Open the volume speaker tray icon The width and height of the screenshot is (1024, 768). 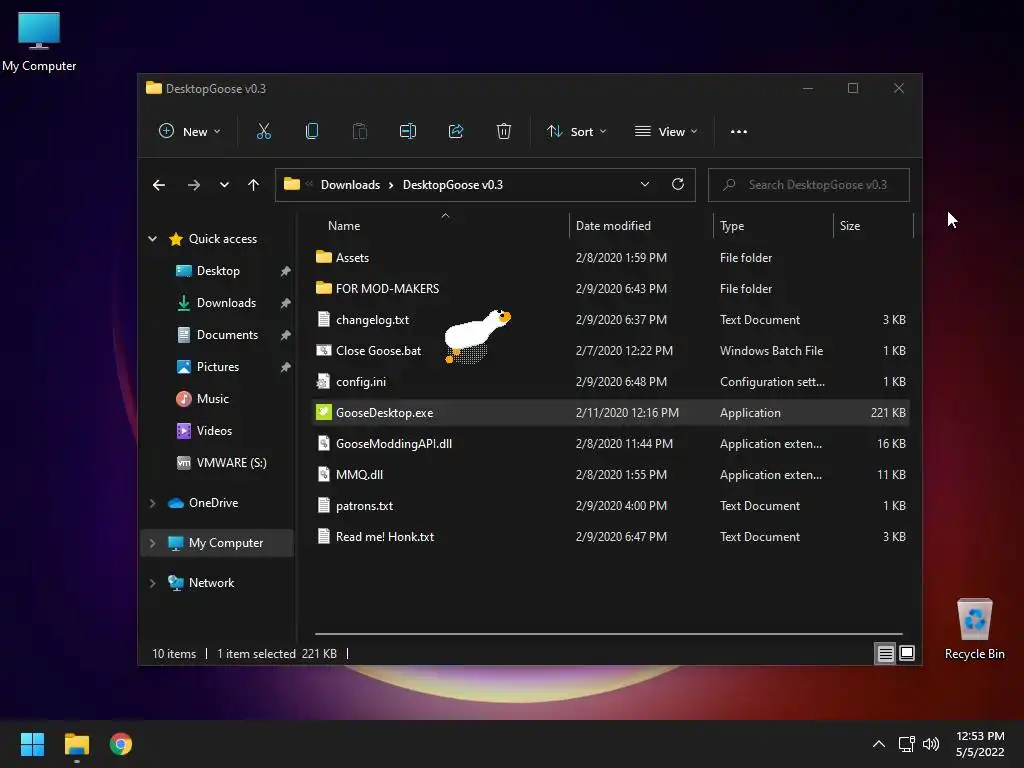click(x=931, y=744)
